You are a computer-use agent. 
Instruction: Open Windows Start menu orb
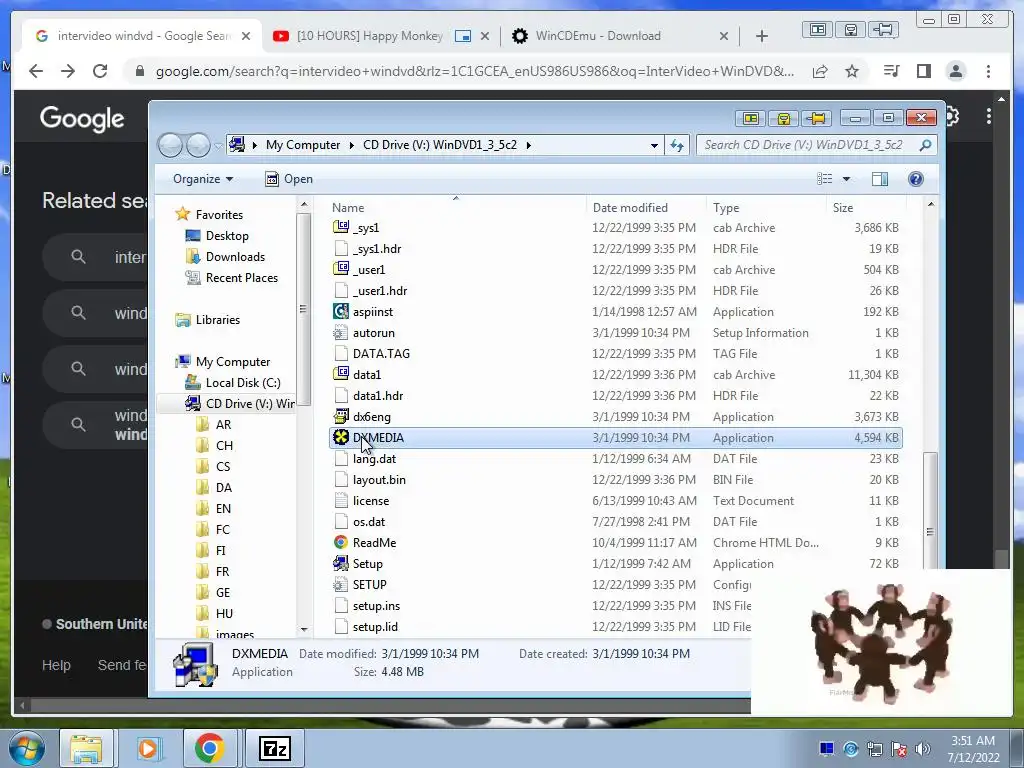(x=27, y=748)
